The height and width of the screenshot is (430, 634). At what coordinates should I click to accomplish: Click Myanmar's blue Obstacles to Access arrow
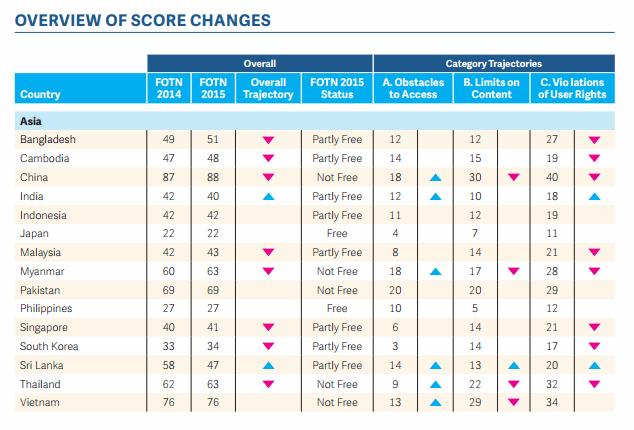click(x=435, y=271)
